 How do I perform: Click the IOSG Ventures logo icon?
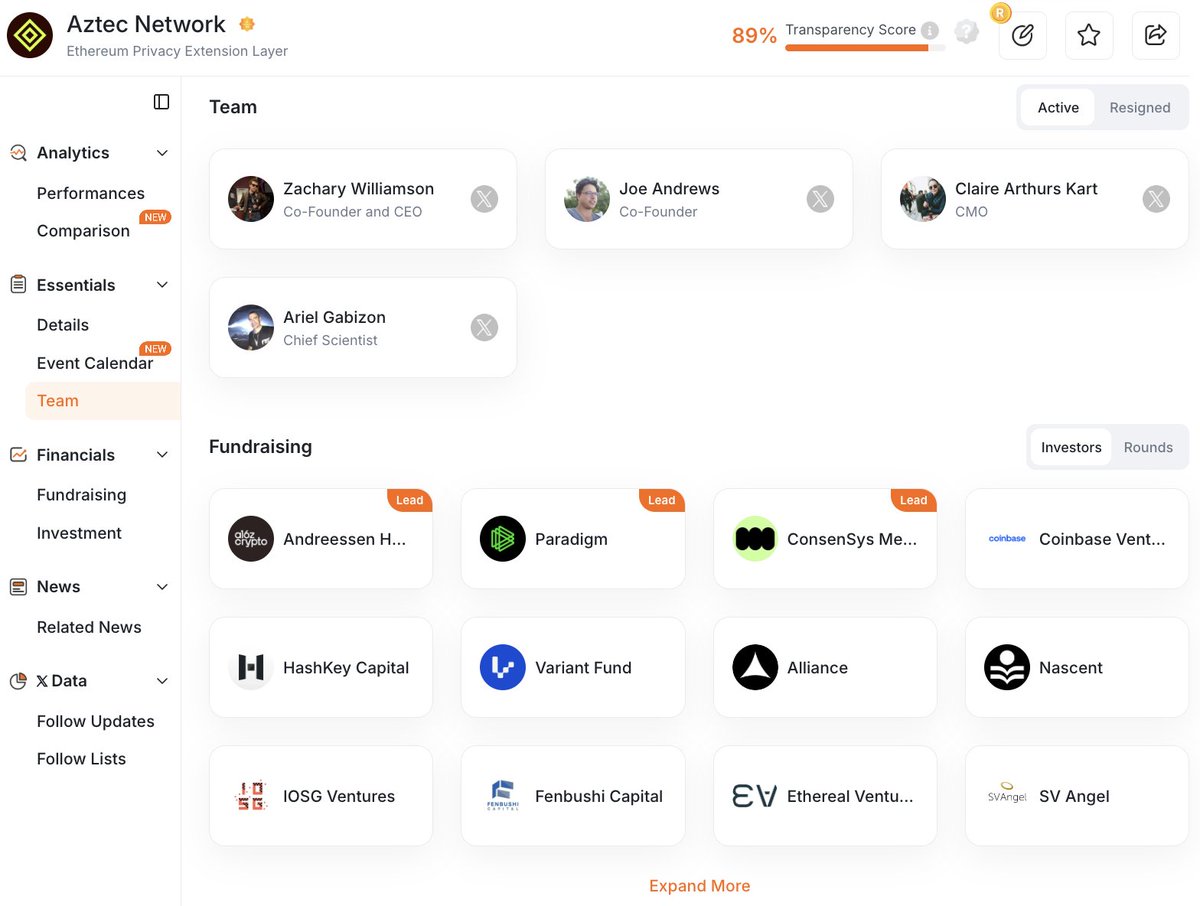point(251,796)
